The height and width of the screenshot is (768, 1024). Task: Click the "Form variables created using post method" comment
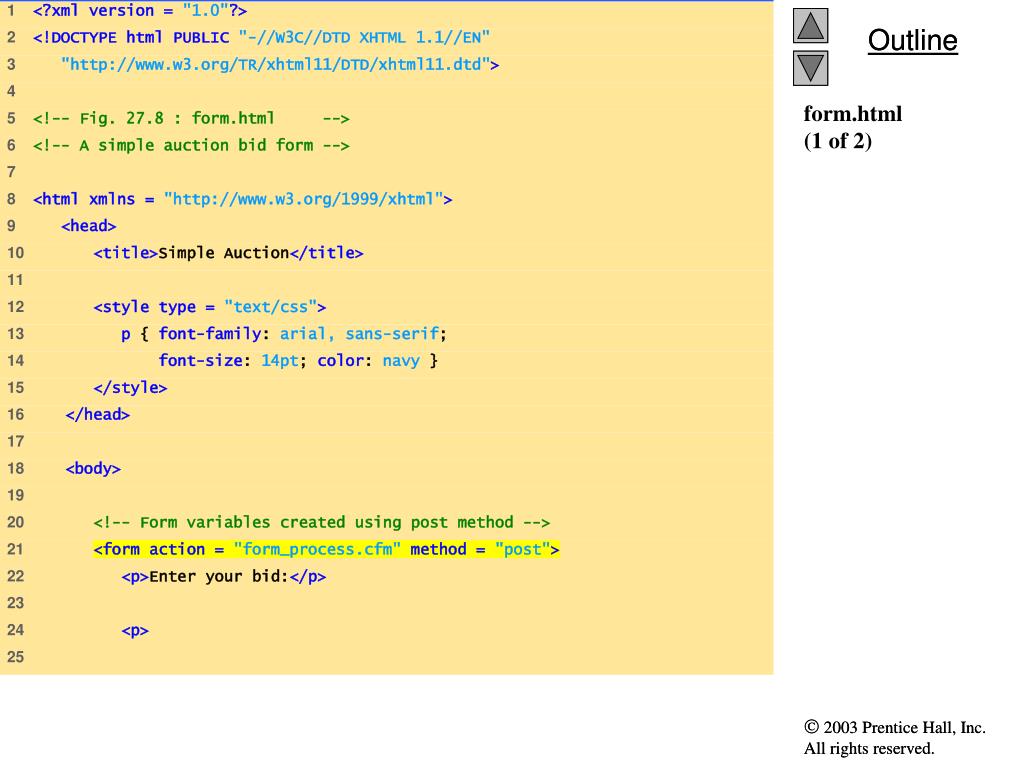coord(321,522)
